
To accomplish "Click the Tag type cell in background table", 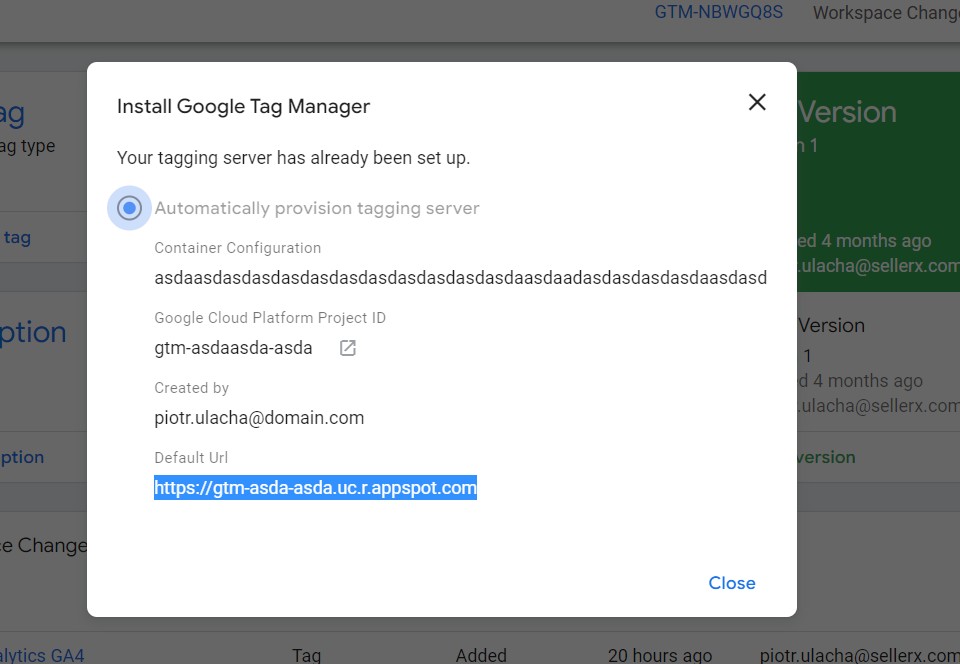I will [x=306, y=655].
